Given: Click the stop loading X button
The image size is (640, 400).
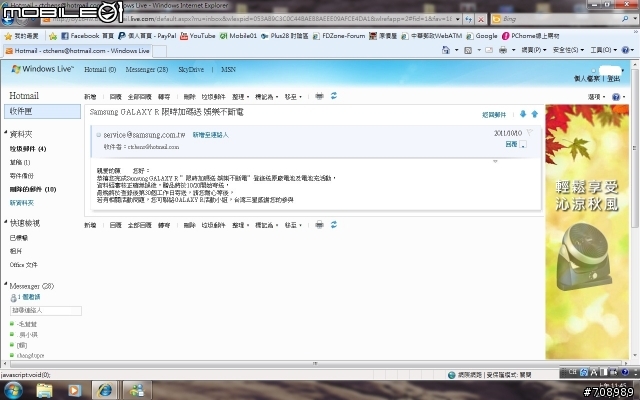Looking at the screenshot, I should 481,19.
